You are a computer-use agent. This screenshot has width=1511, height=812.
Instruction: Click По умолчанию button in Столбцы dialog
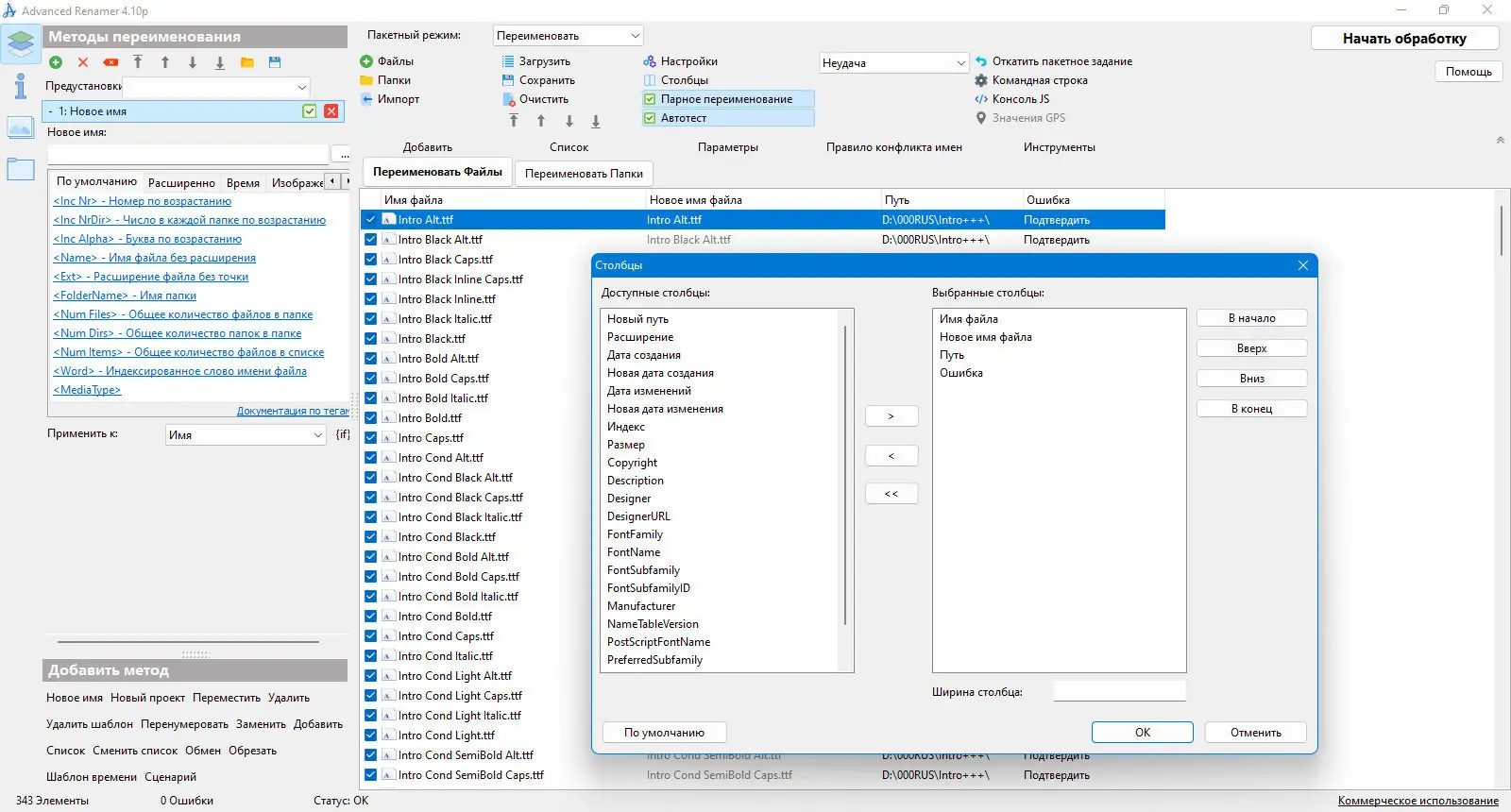point(664,733)
